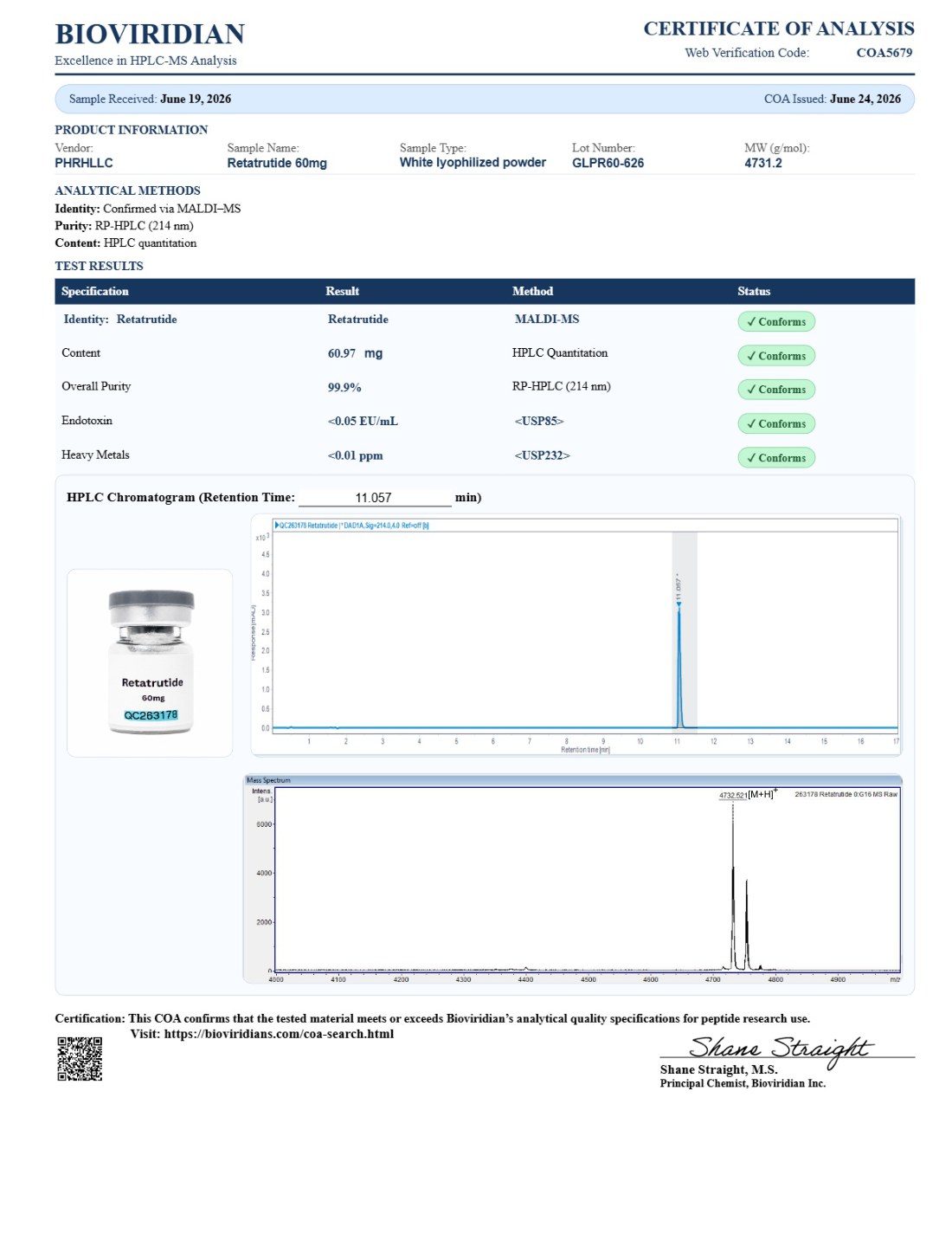Click the Overall Purity specification cell
952x1233 pixels.
pos(96,386)
